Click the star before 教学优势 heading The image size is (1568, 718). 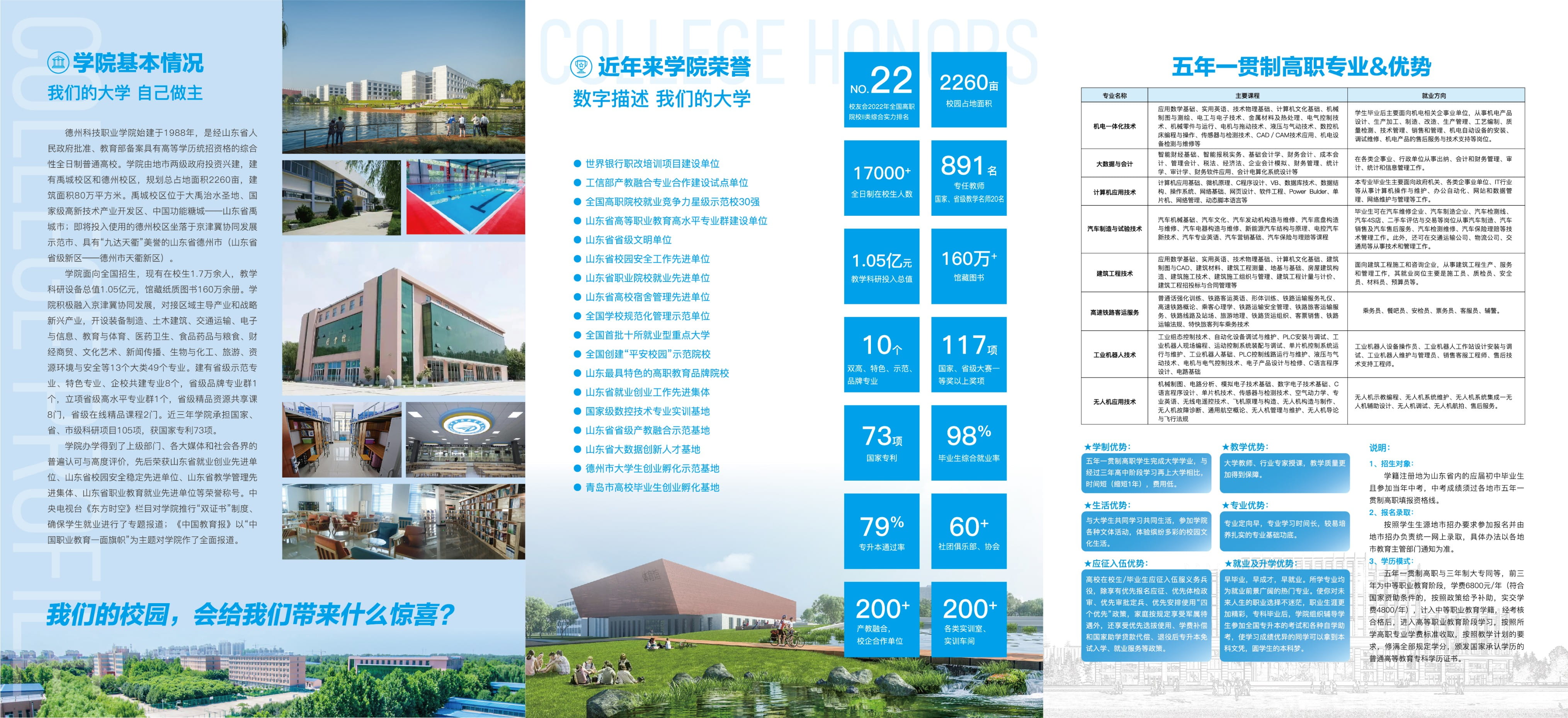click(x=1225, y=447)
